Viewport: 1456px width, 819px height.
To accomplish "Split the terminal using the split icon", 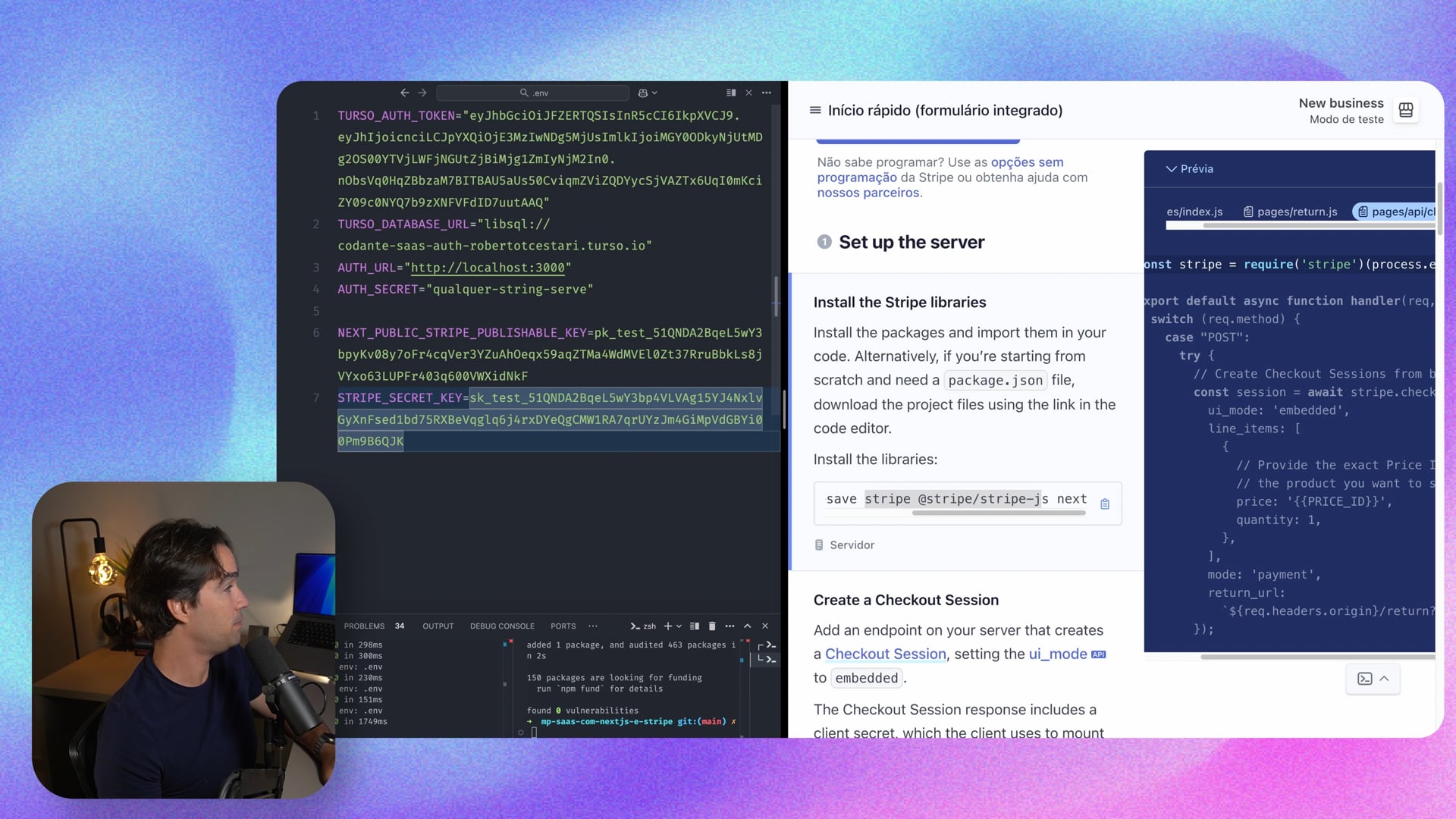I will click(694, 626).
